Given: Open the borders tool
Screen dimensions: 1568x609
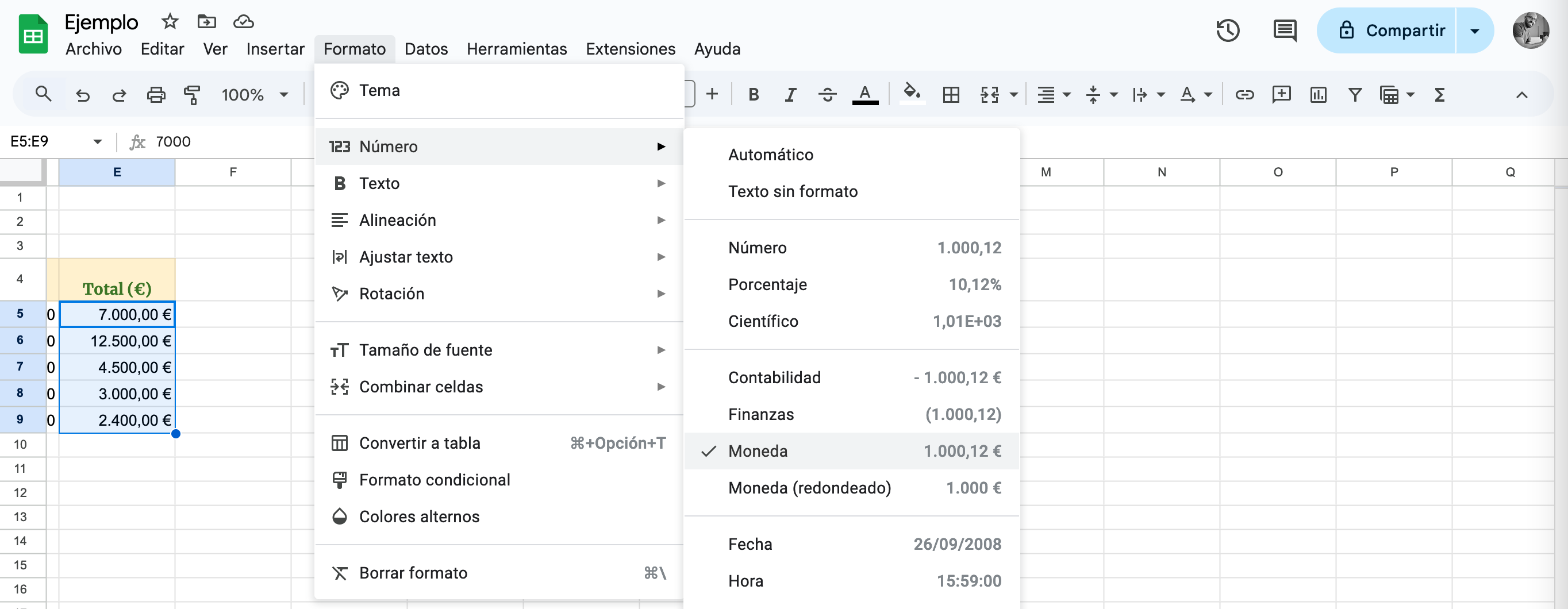Looking at the screenshot, I should pos(951,94).
